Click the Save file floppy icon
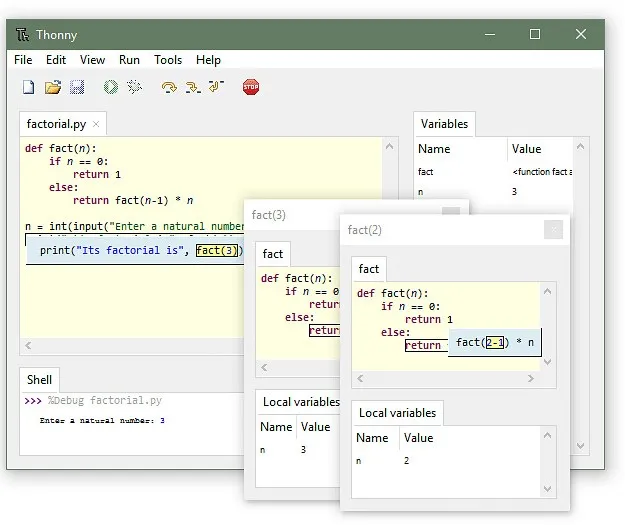The width and height of the screenshot is (625, 525). [77, 88]
